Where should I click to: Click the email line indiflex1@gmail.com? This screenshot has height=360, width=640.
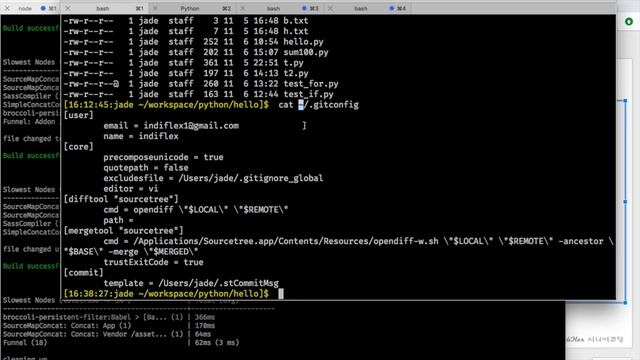click(171, 126)
